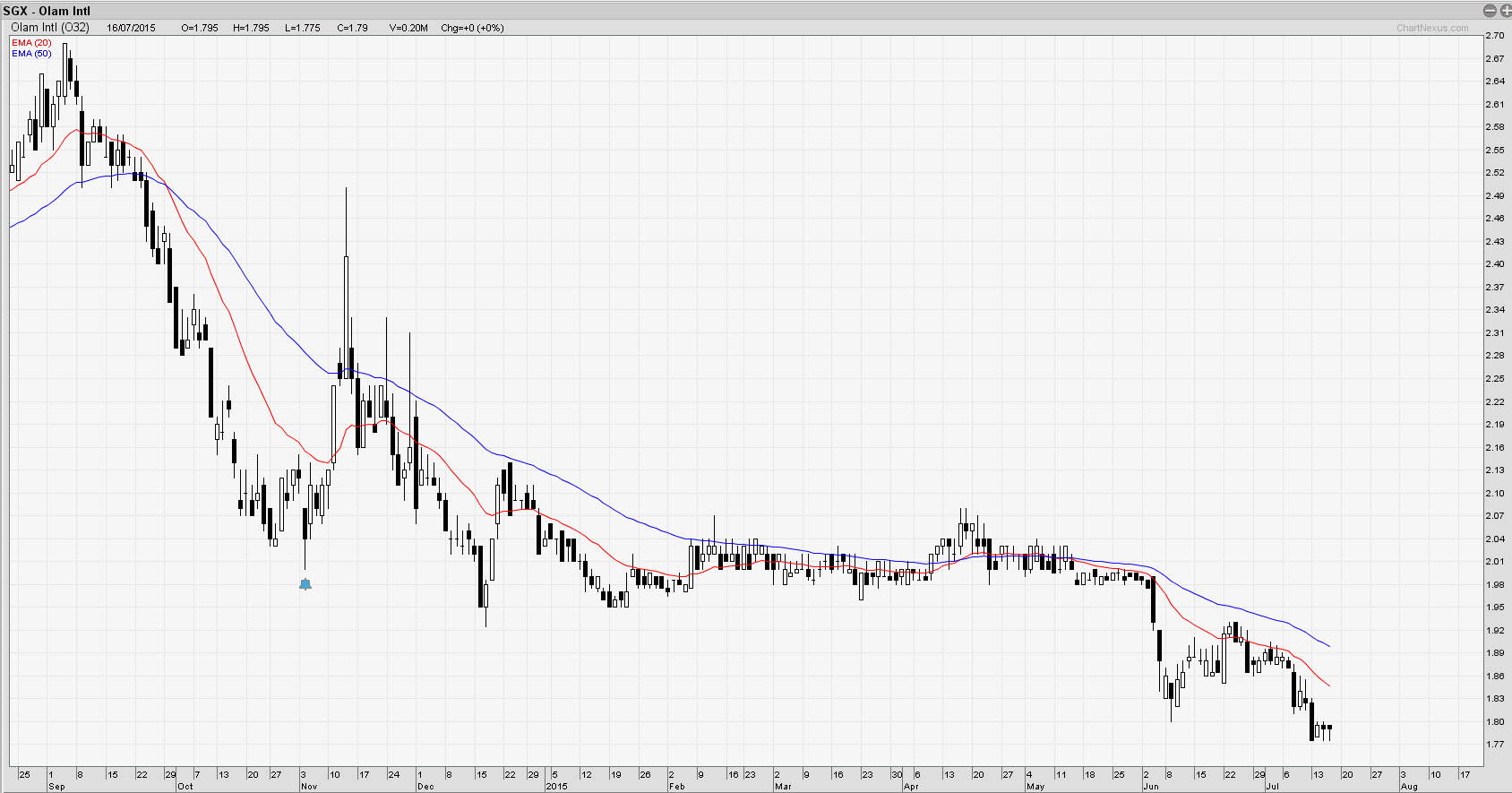Click the high price H=1.795

(251, 28)
